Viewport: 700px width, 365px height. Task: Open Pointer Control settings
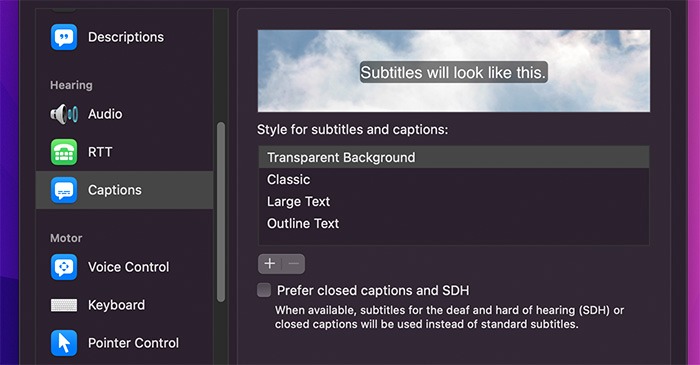pyautogui.click(x=125, y=343)
